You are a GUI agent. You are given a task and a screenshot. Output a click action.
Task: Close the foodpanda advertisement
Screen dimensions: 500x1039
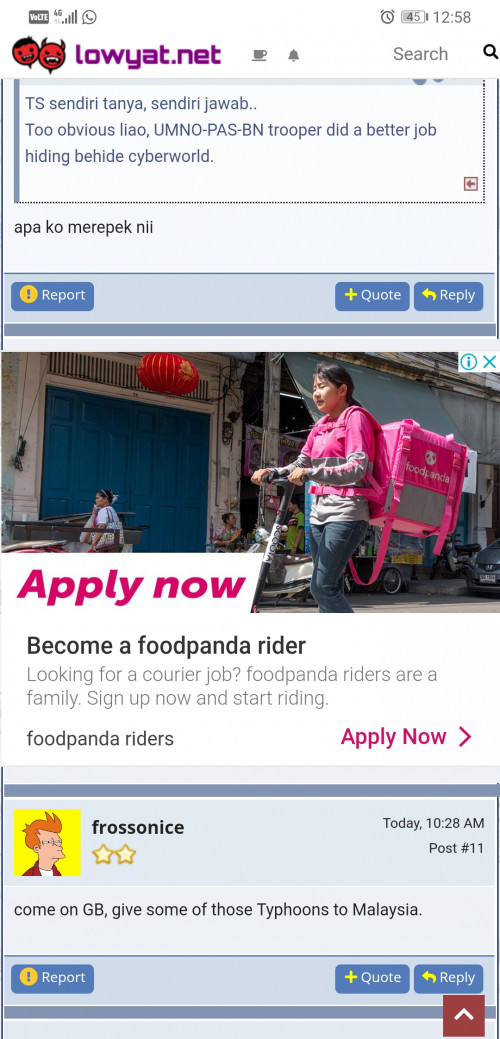tap(489, 362)
